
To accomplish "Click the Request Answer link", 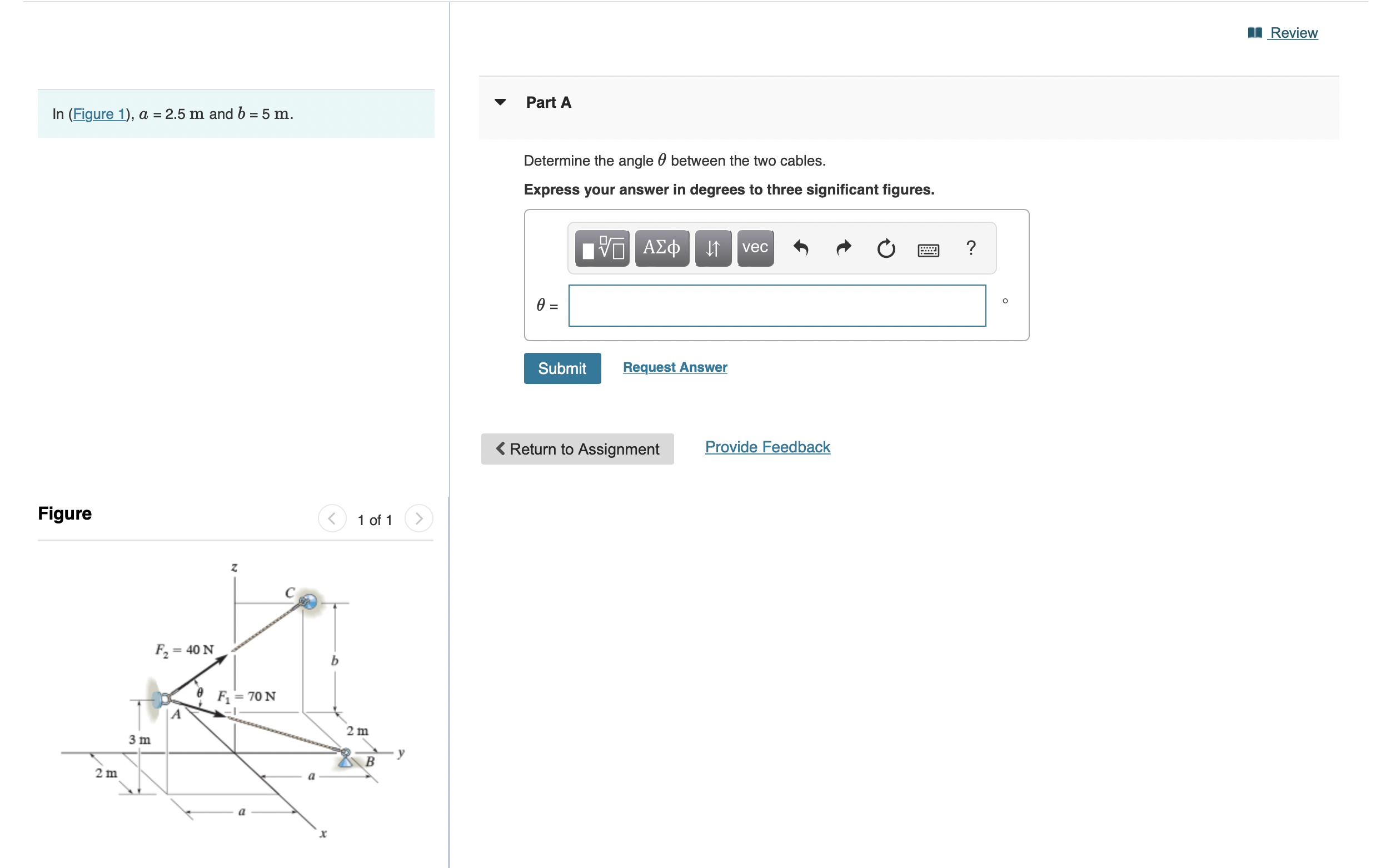I will pyautogui.click(x=675, y=367).
